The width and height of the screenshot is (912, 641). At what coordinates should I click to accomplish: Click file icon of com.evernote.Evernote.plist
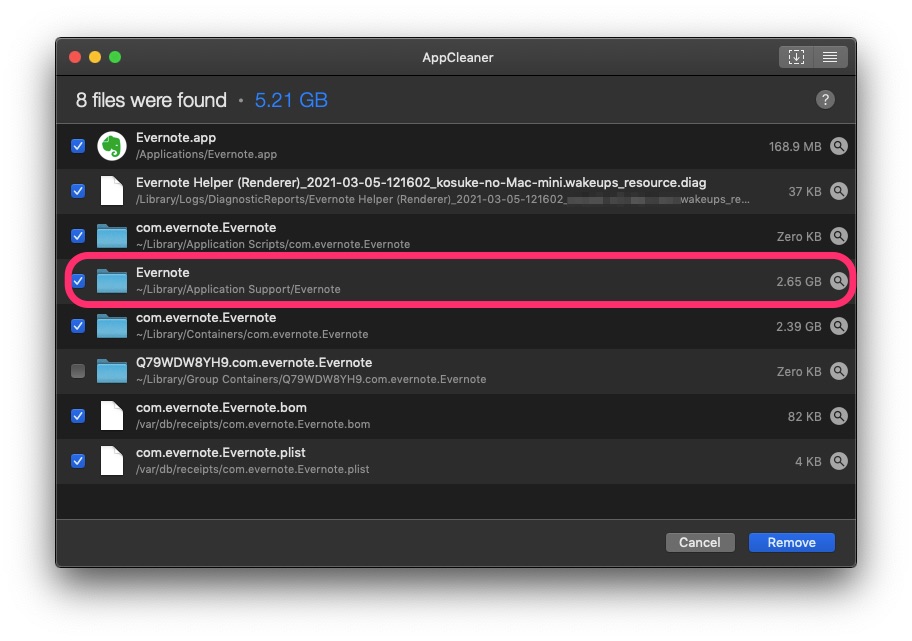click(x=112, y=461)
